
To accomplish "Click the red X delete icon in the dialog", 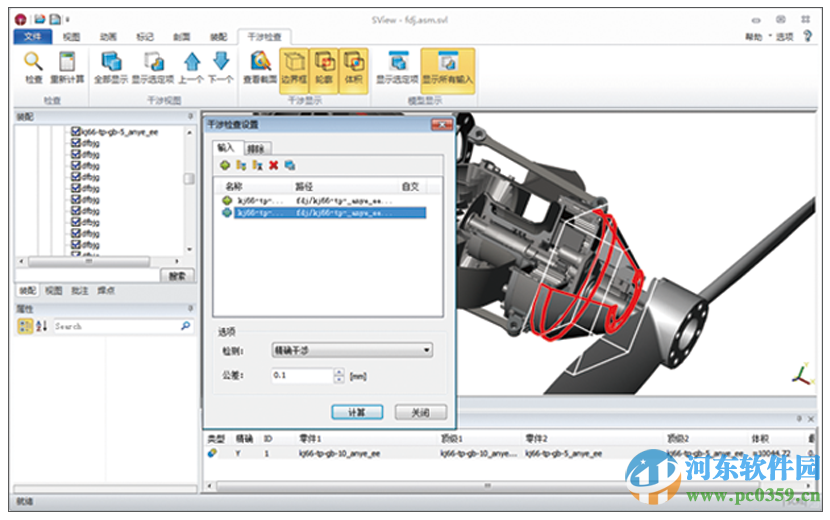I will point(274,166).
